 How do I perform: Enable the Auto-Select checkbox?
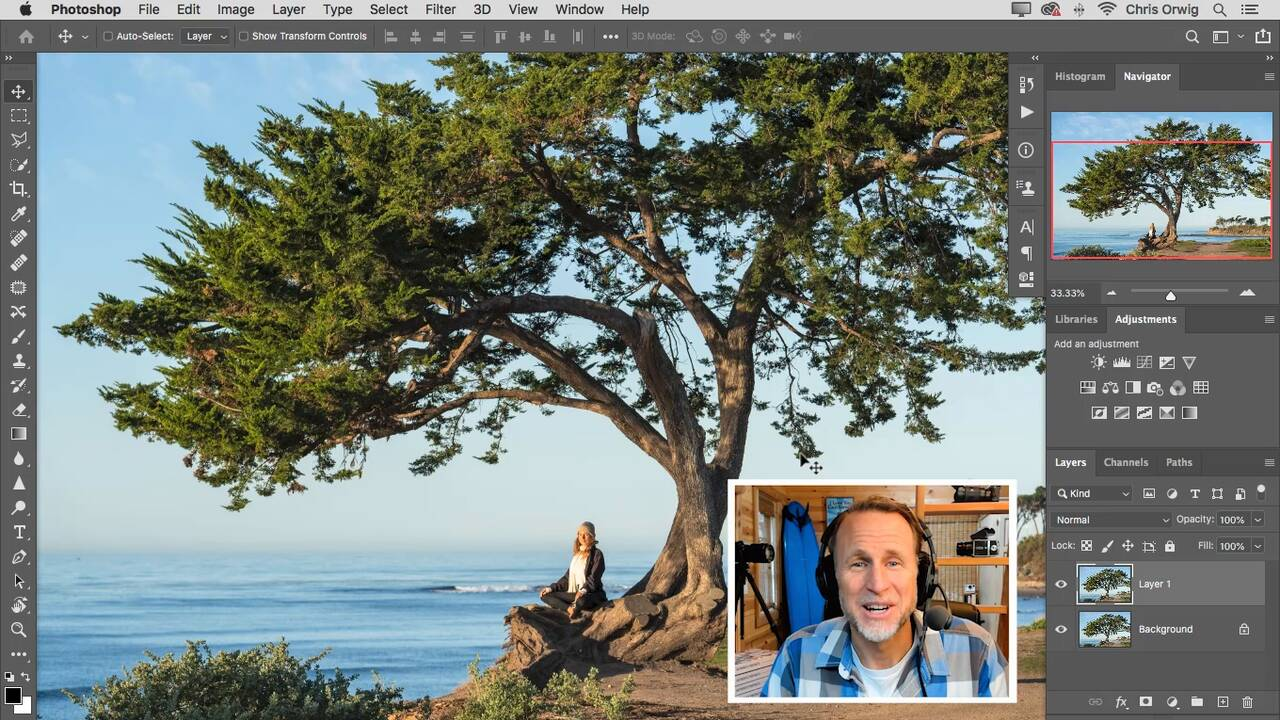pos(108,36)
